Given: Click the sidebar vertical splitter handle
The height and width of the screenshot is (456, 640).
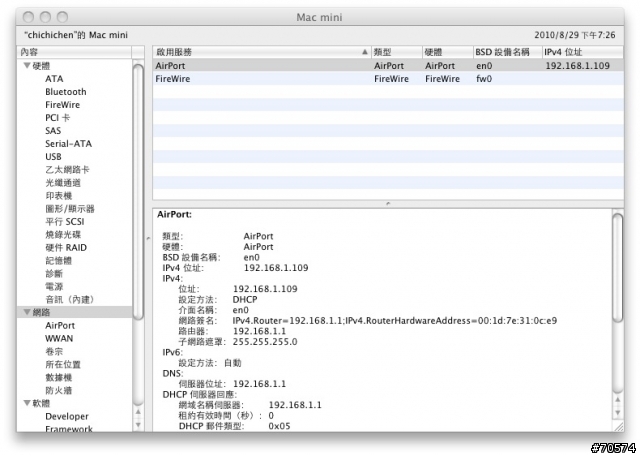Looking at the screenshot, I should click(x=148, y=238).
